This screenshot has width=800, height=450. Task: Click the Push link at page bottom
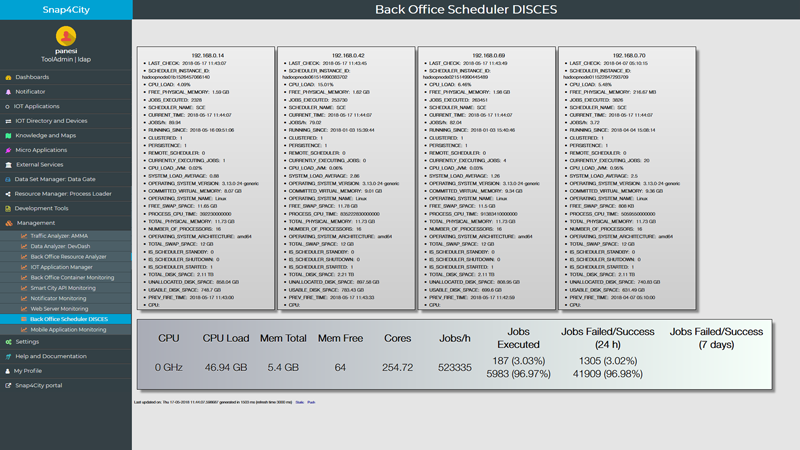tap(311, 402)
